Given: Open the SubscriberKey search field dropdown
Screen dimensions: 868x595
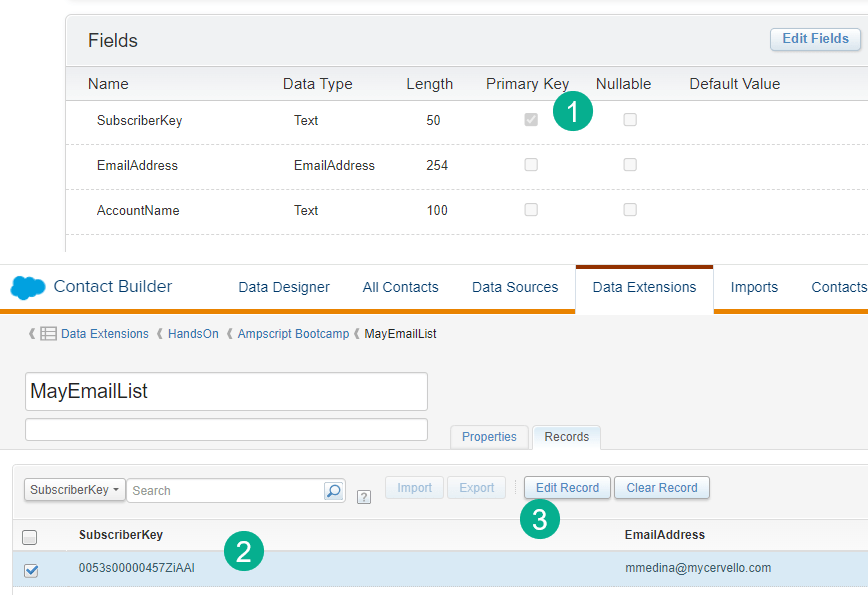Looking at the screenshot, I should tap(75, 490).
